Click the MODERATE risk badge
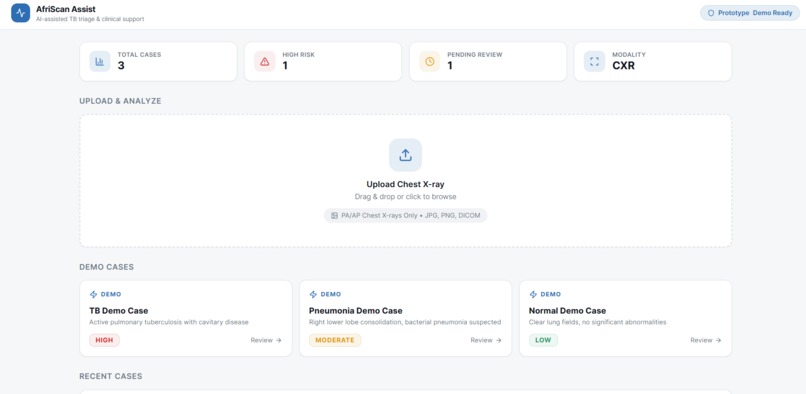Image resolution: width=806 pixels, height=394 pixels. click(x=335, y=340)
